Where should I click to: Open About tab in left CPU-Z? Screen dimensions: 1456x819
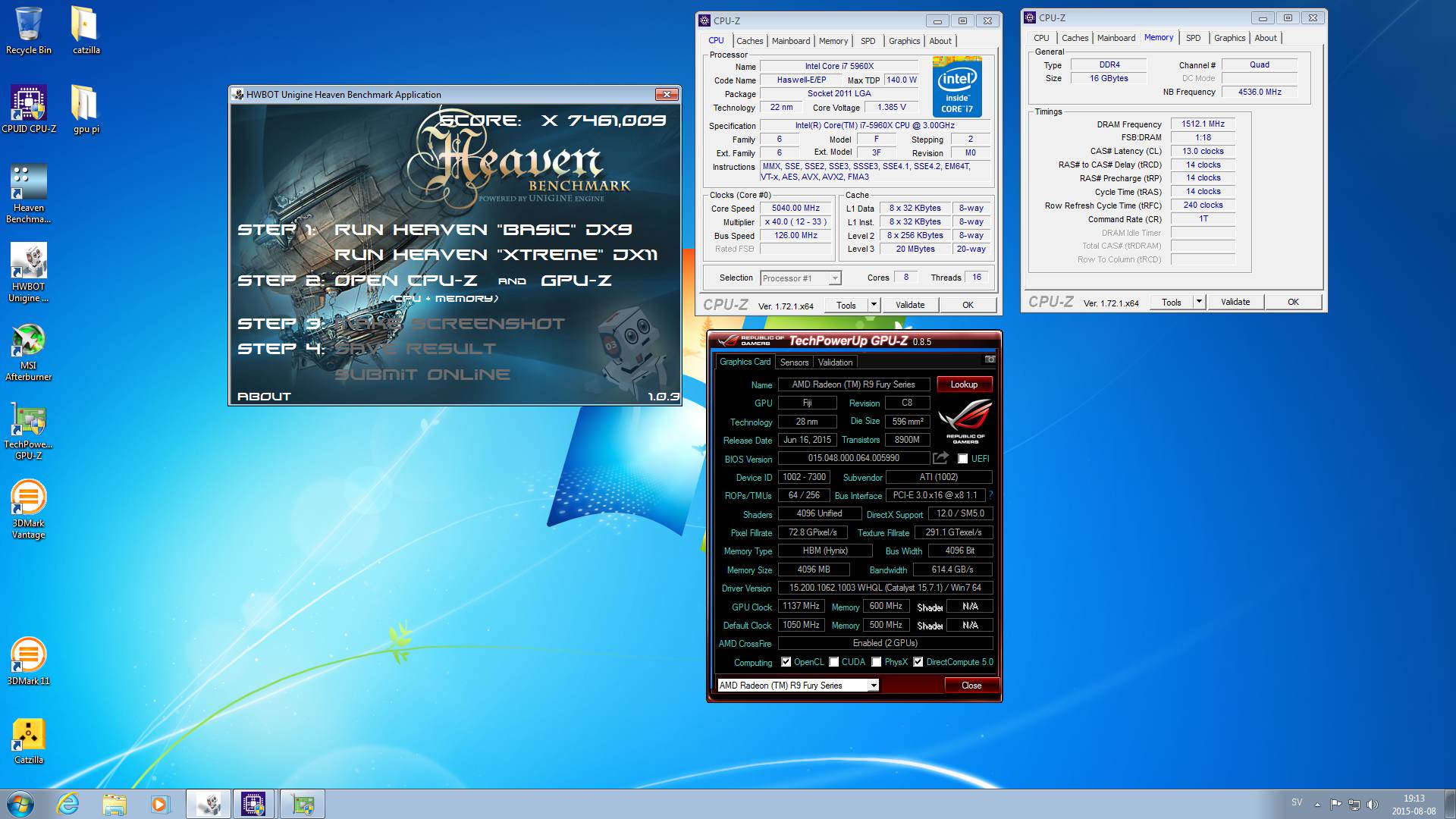click(x=940, y=41)
